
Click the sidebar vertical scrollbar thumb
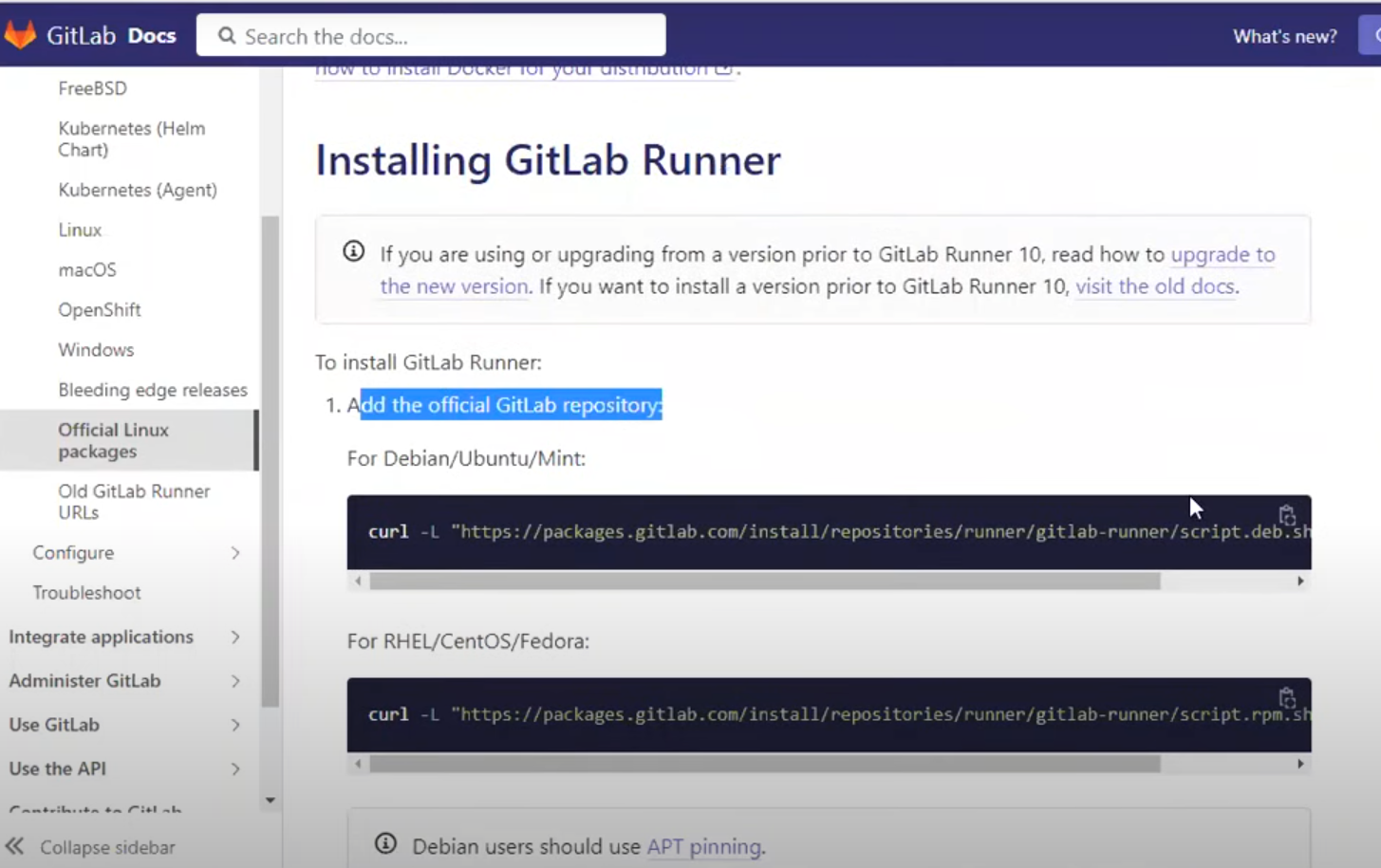(271, 461)
